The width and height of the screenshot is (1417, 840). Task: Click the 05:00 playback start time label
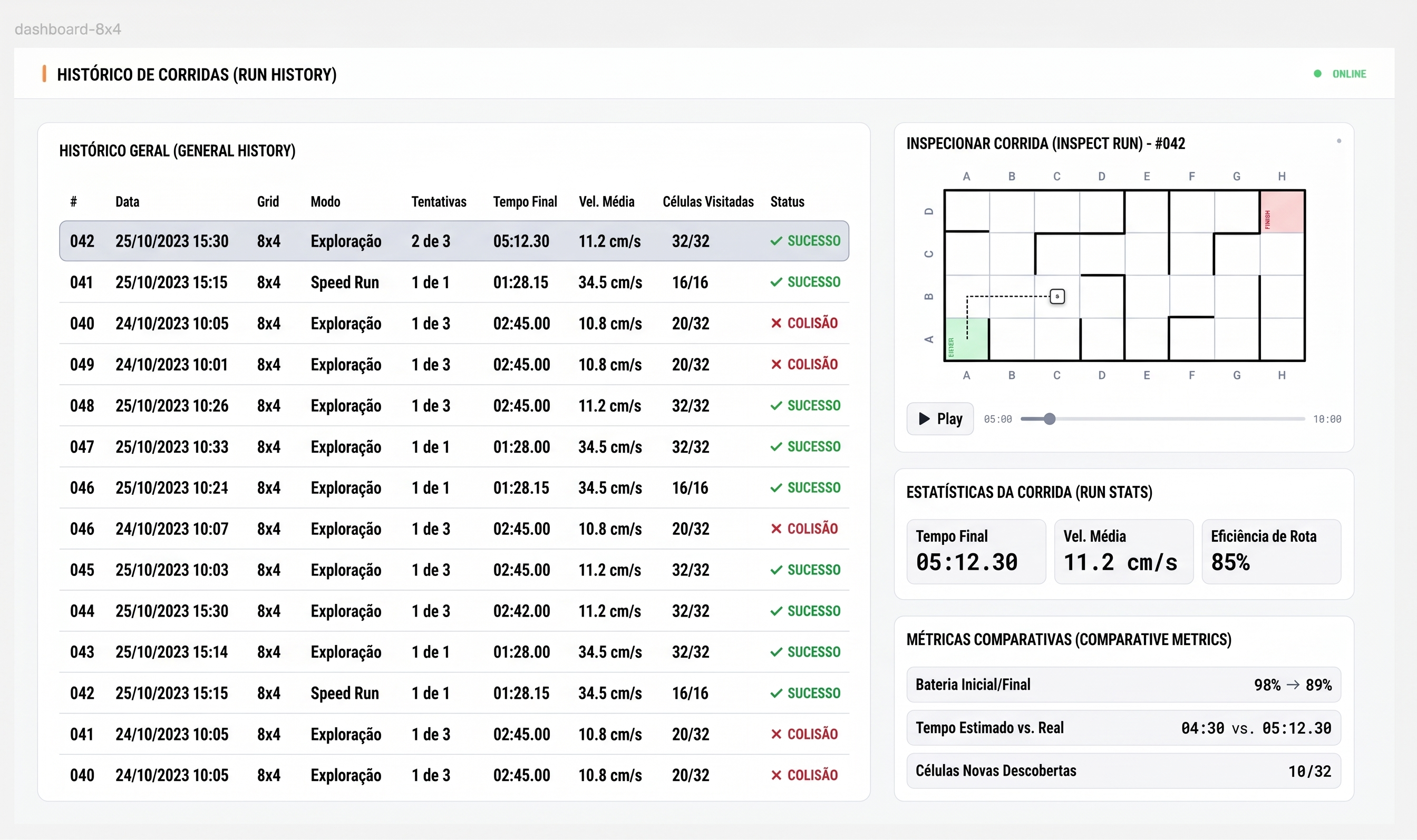997,419
